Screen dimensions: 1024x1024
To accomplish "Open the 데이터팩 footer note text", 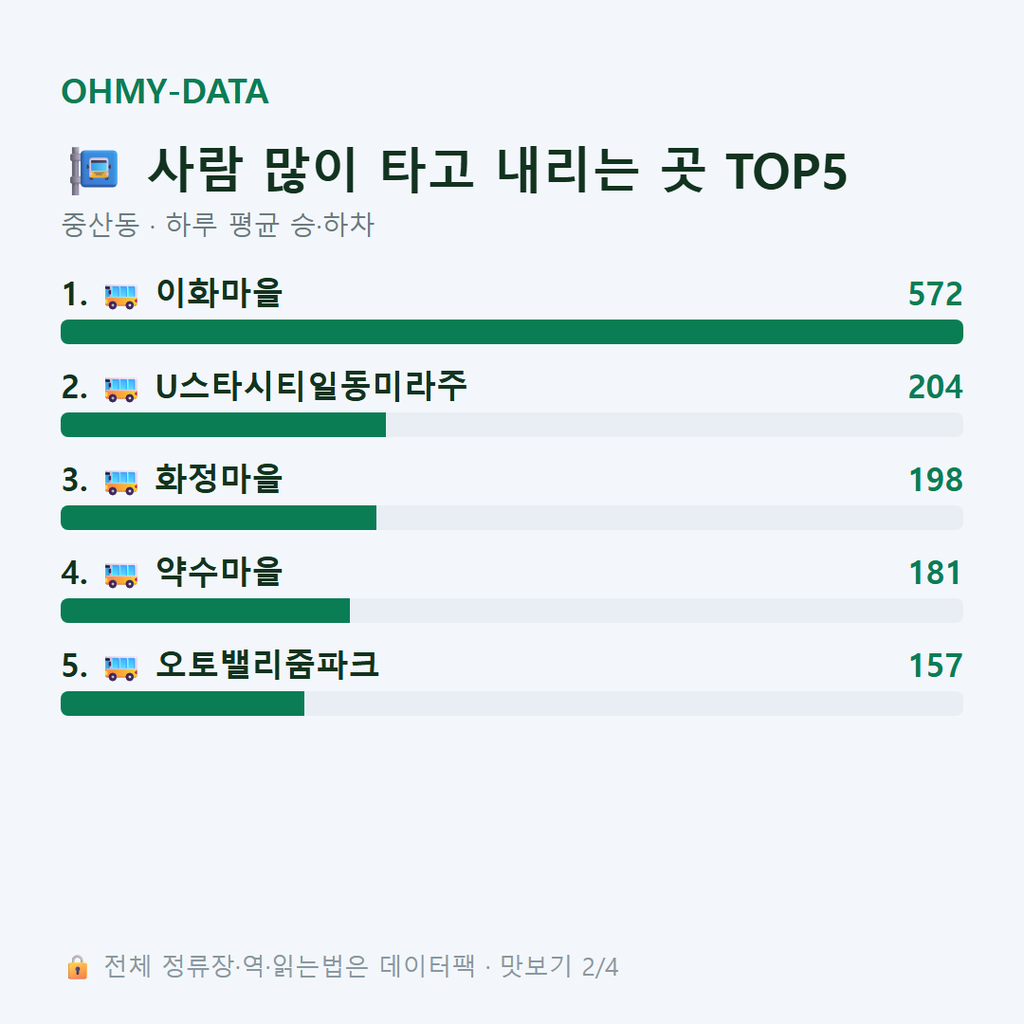I will (x=361, y=967).
